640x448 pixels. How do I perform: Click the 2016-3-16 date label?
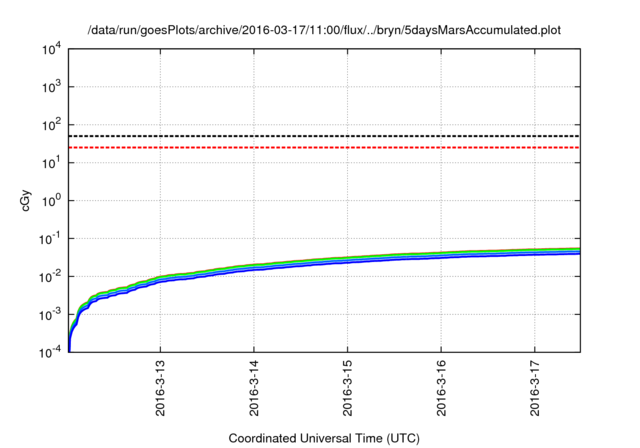click(441, 388)
